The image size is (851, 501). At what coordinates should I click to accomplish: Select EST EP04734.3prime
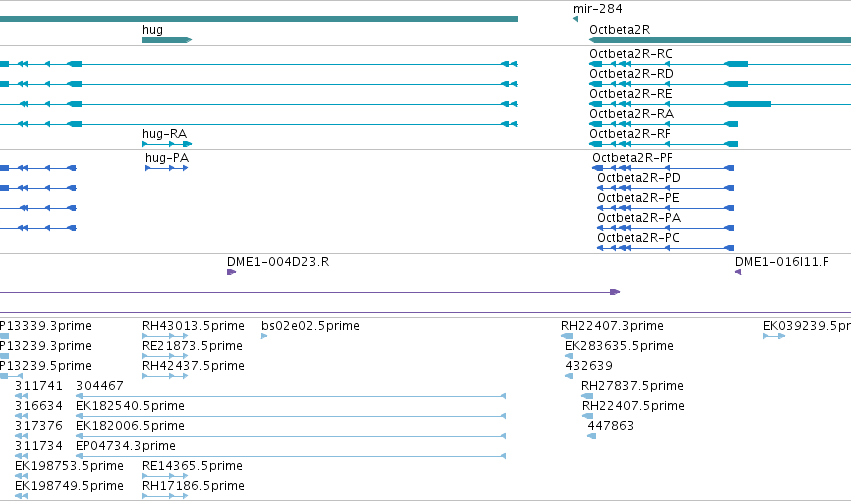coord(126,447)
